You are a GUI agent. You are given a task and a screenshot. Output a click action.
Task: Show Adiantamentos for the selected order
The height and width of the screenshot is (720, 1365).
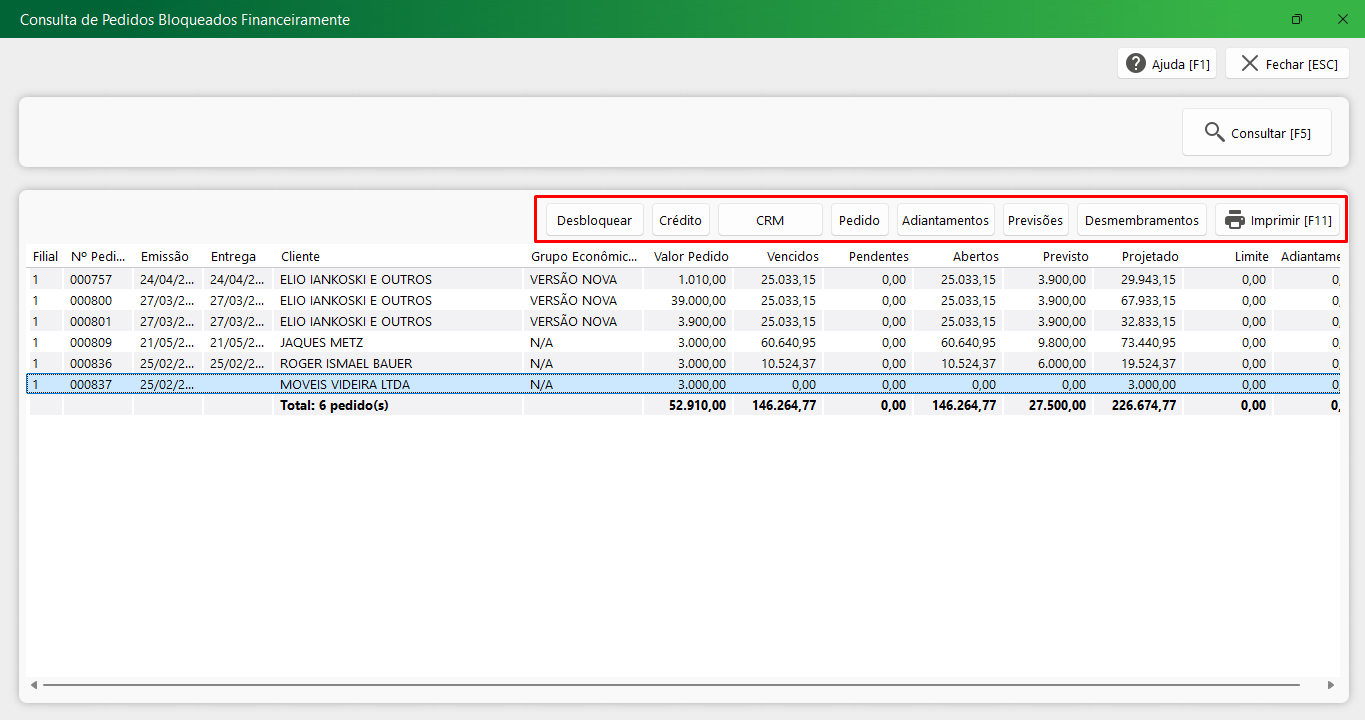[x=945, y=220]
